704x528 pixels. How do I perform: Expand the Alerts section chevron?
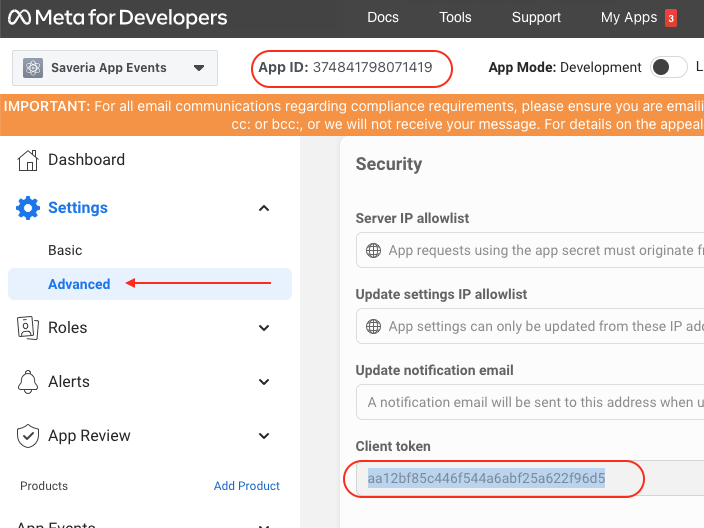point(264,382)
